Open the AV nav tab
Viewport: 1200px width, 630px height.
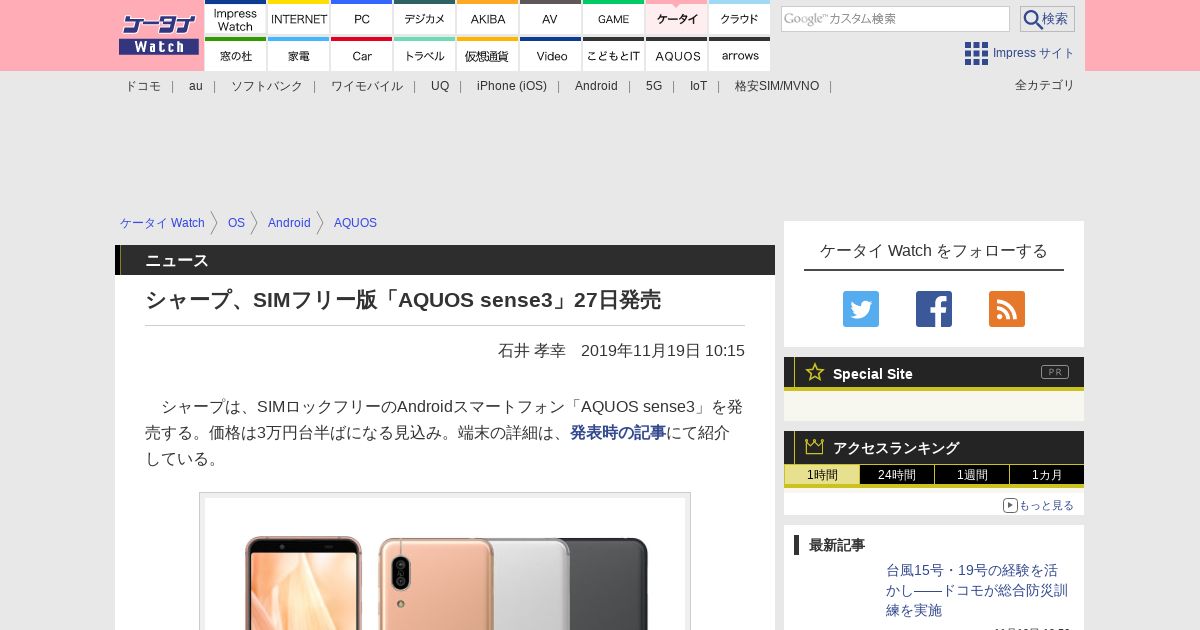click(551, 18)
